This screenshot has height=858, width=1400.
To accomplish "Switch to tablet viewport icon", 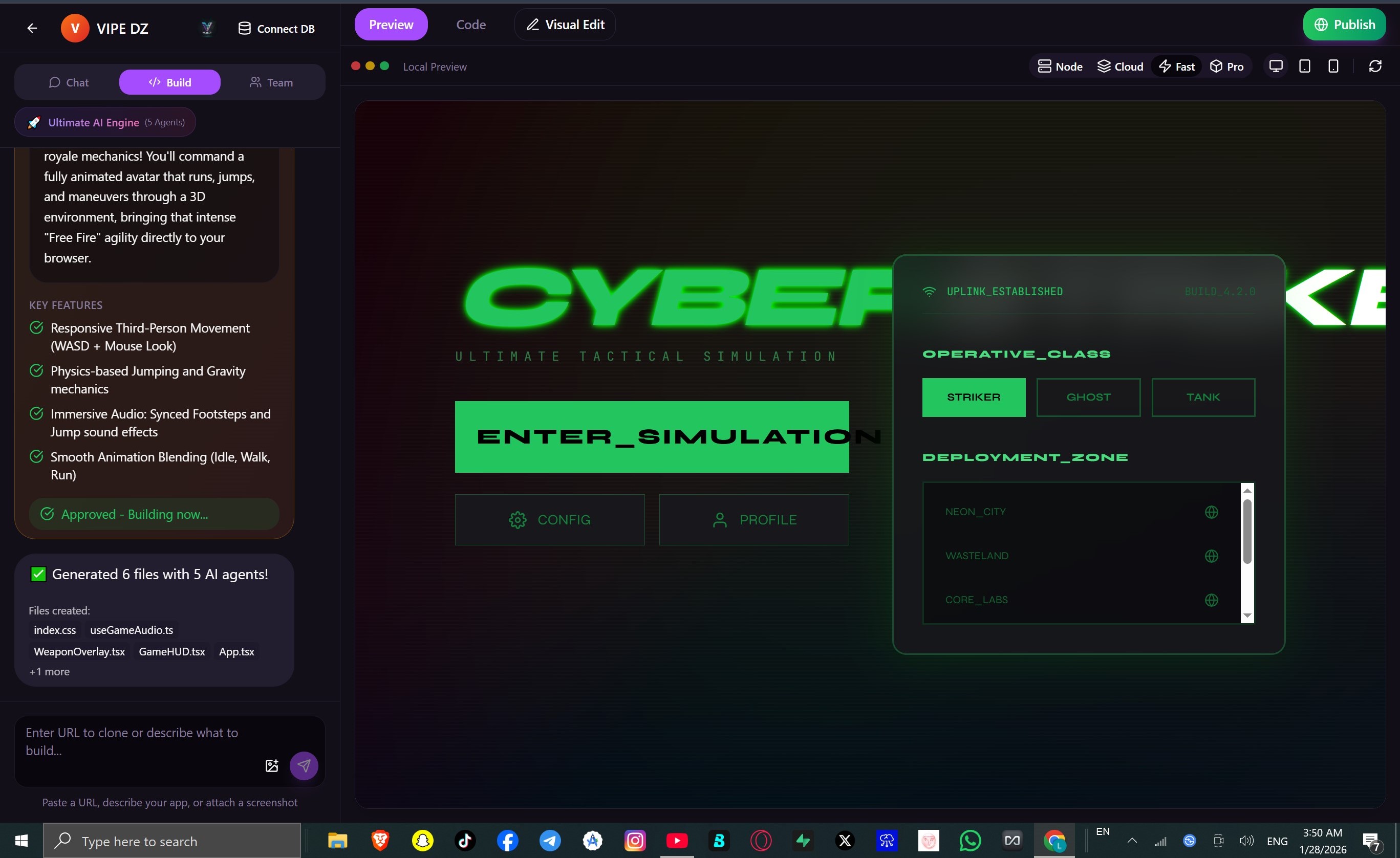I will (1305, 67).
